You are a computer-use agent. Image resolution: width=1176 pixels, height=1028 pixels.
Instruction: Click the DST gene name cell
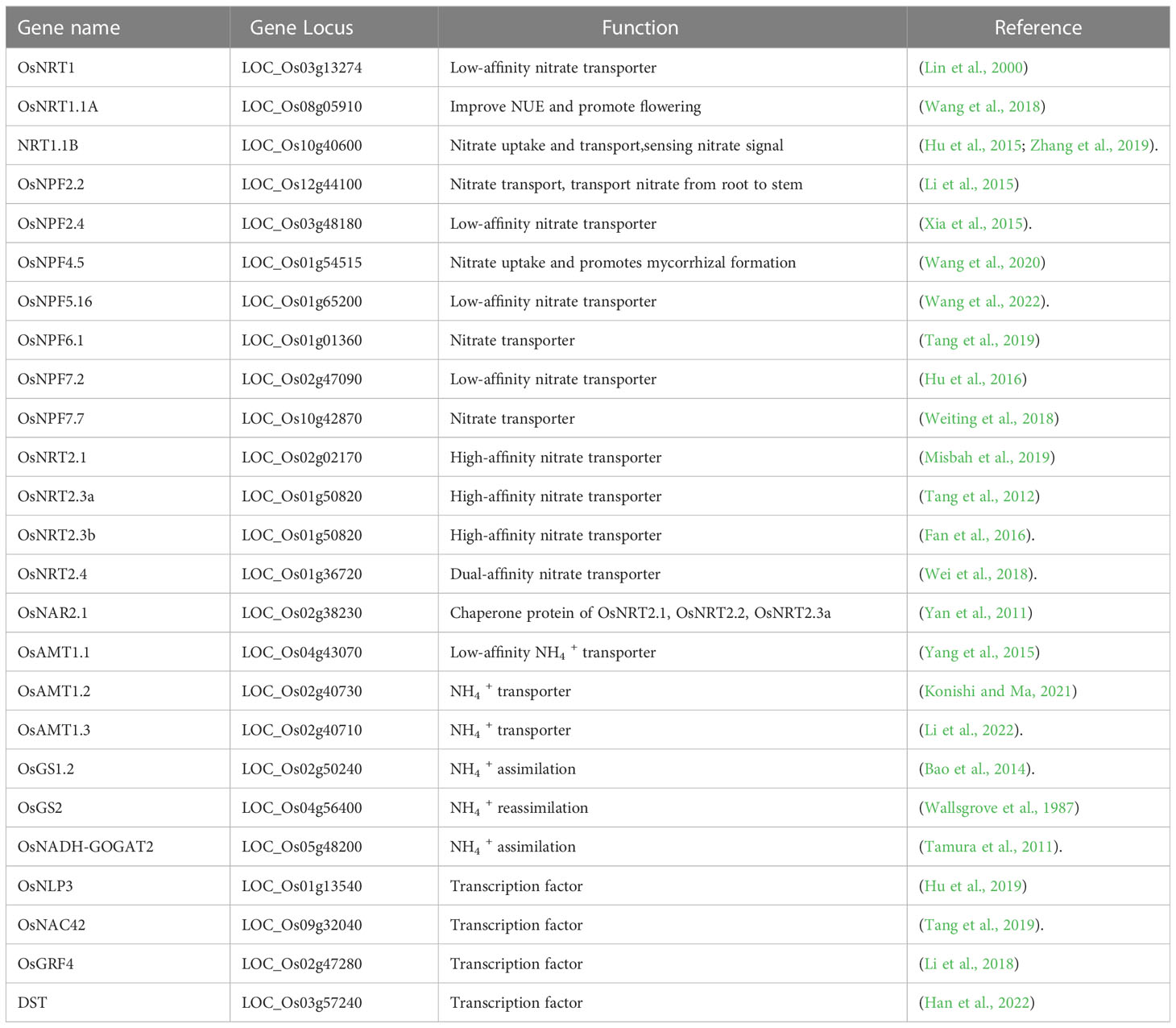pos(118,1003)
